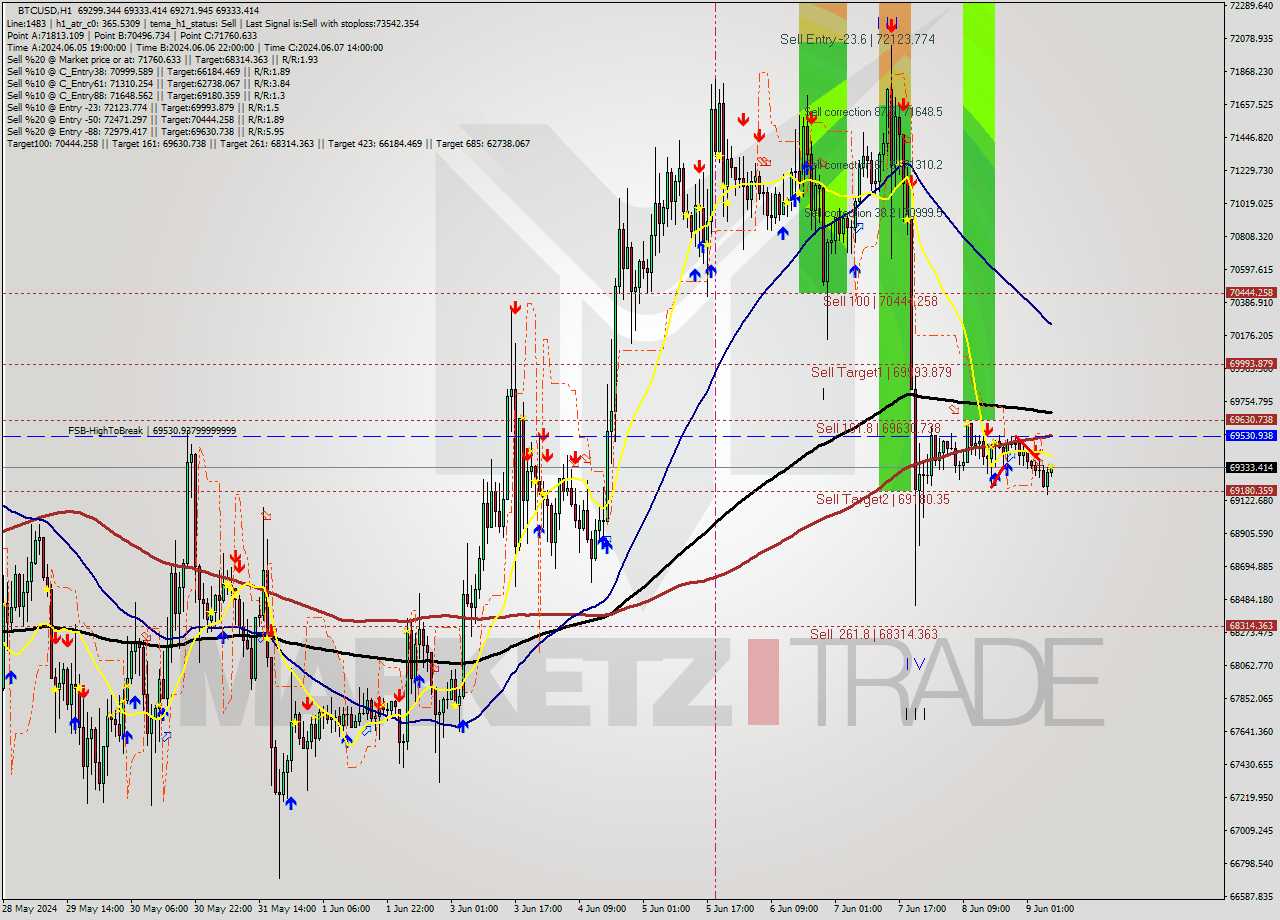Click the '7 Jun 17:00' time label
Image resolution: width=1280 pixels, height=920 pixels.
922,909
